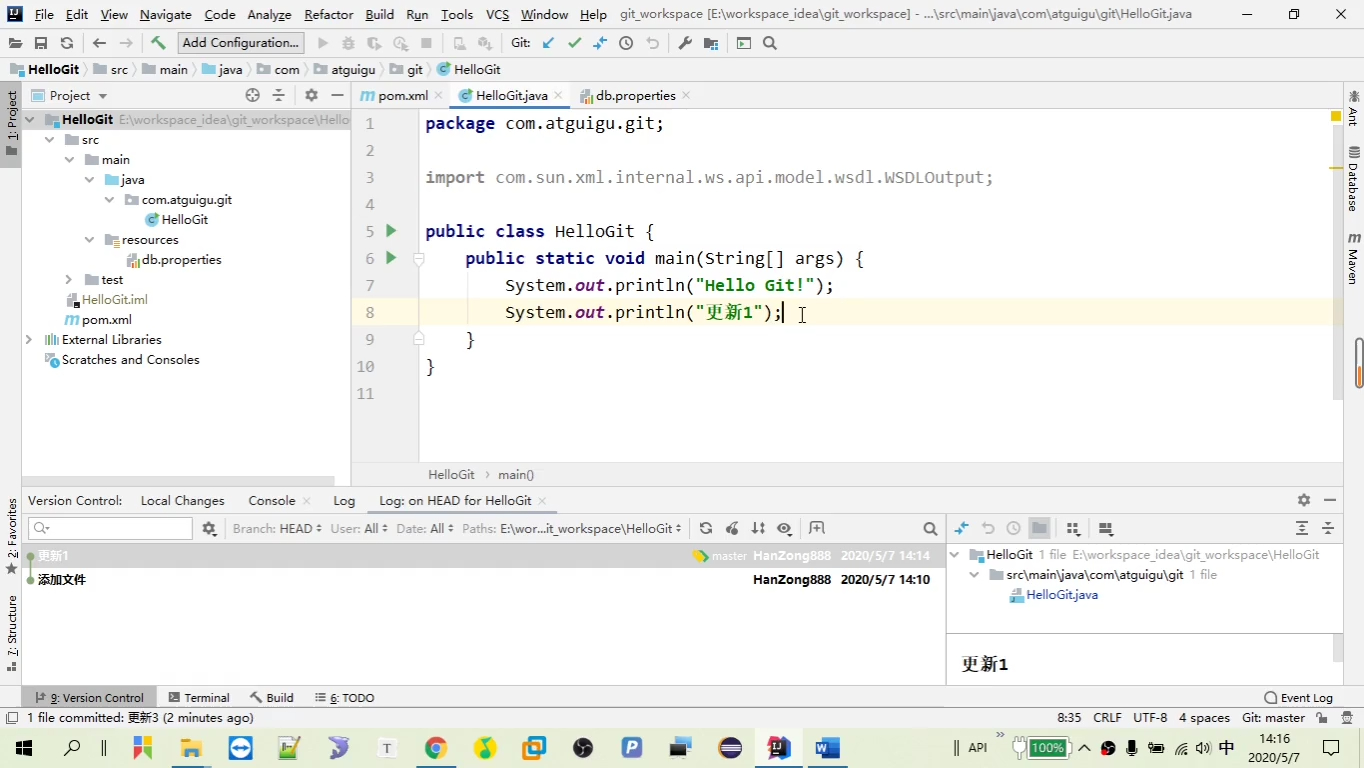Collapse the main folder node
The height and width of the screenshot is (768, 1364).
(x=69, y=160)
